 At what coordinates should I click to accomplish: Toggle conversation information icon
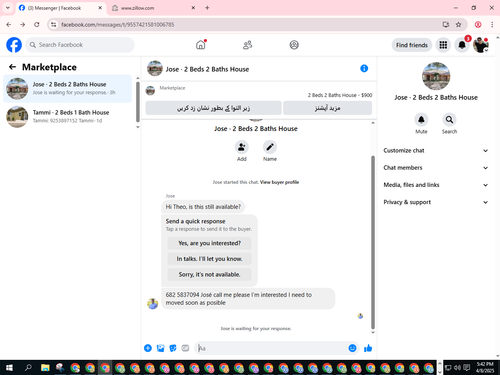pyautogui.click(x=364, y=68)
